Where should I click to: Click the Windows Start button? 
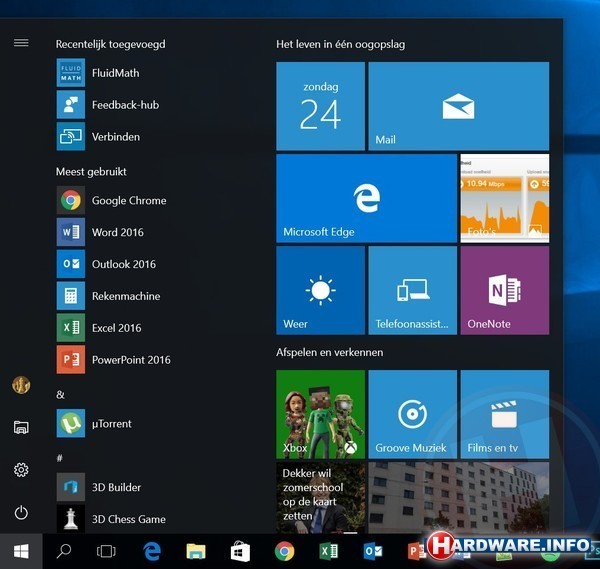[21, 551]
